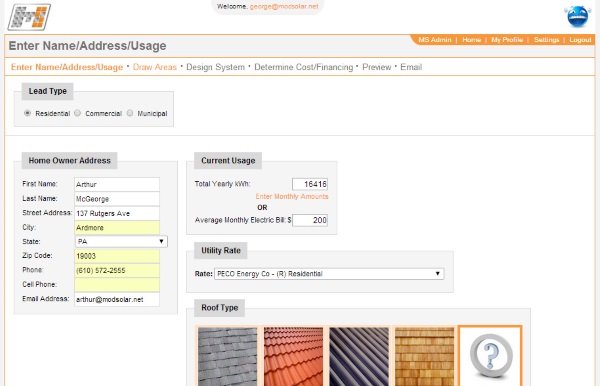Click the Total Yearly kWh field
This screenshot has width=600, height=386.
(x=310, y=184)
